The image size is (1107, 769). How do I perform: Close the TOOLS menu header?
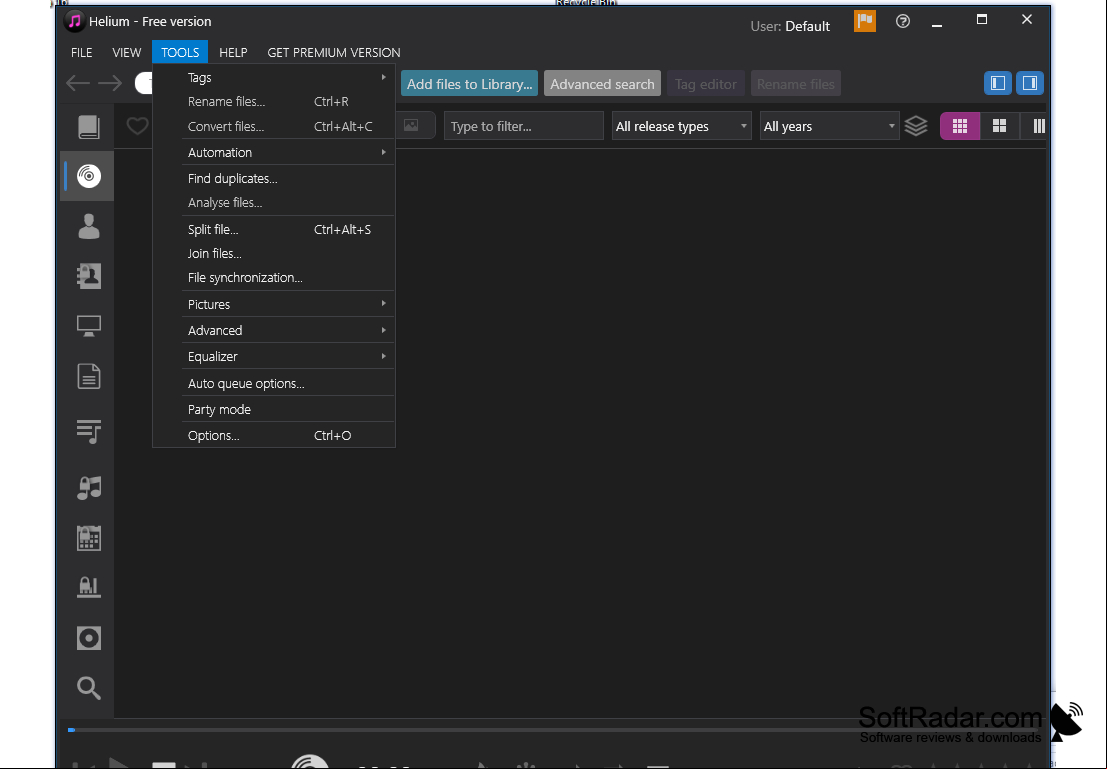pos(180,52)
